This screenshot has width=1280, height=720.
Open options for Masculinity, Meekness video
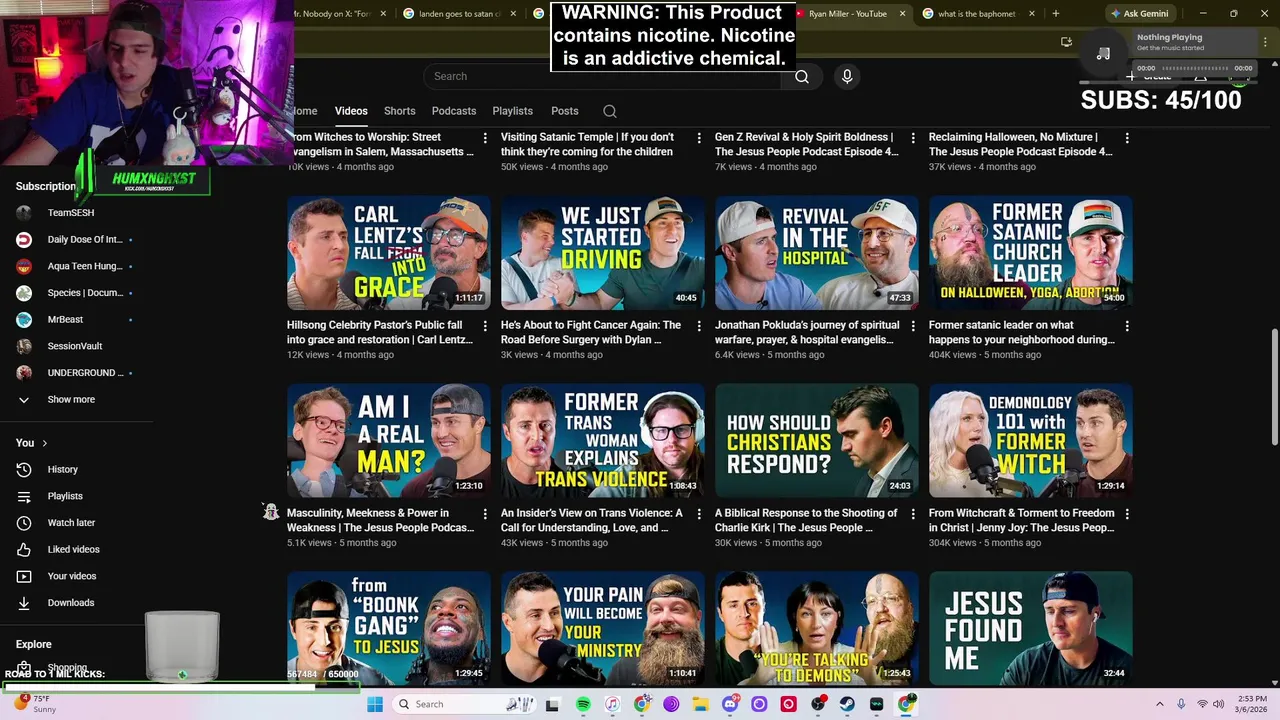[x=485, y=514]
